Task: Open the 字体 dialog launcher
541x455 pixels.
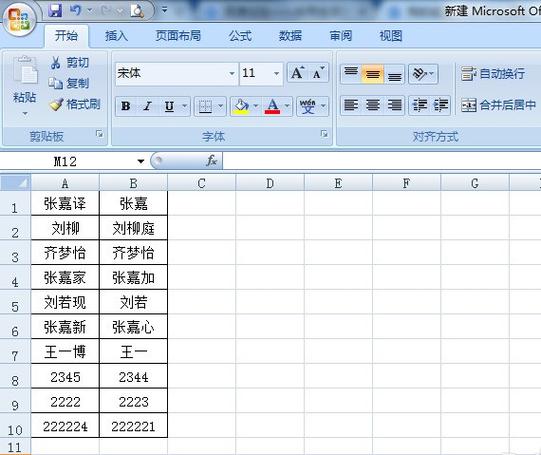Action: click(x=324, y=134)
